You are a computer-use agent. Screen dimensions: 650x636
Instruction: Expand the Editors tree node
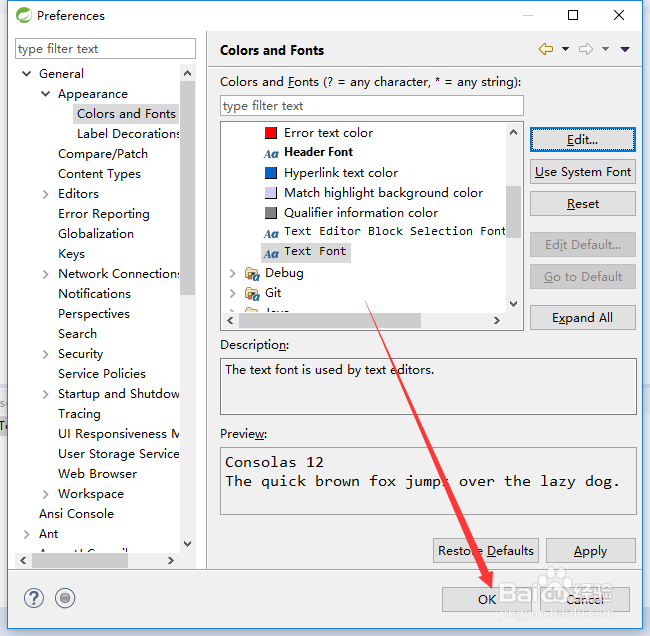point(46,194)
